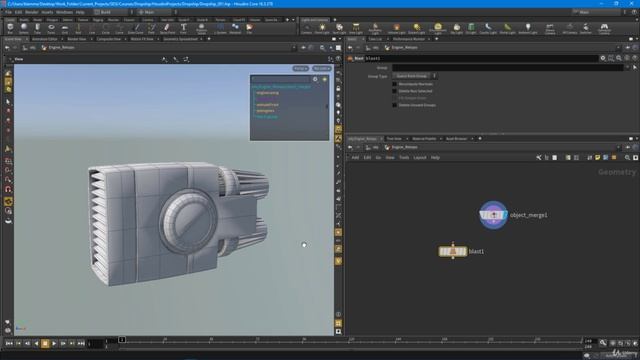Open the blast1 parameter gear menu

[603, 58]
